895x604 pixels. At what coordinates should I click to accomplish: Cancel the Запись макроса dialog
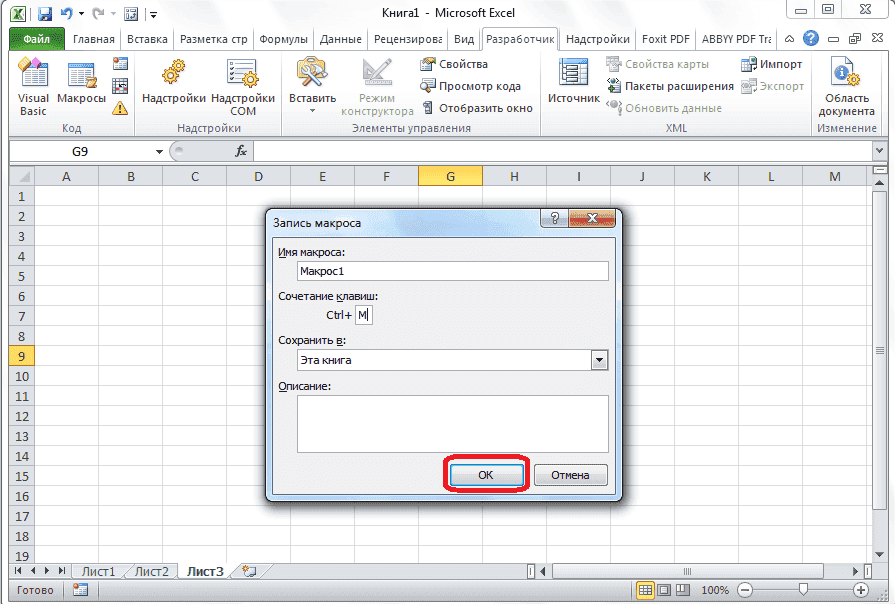(570, 475)
